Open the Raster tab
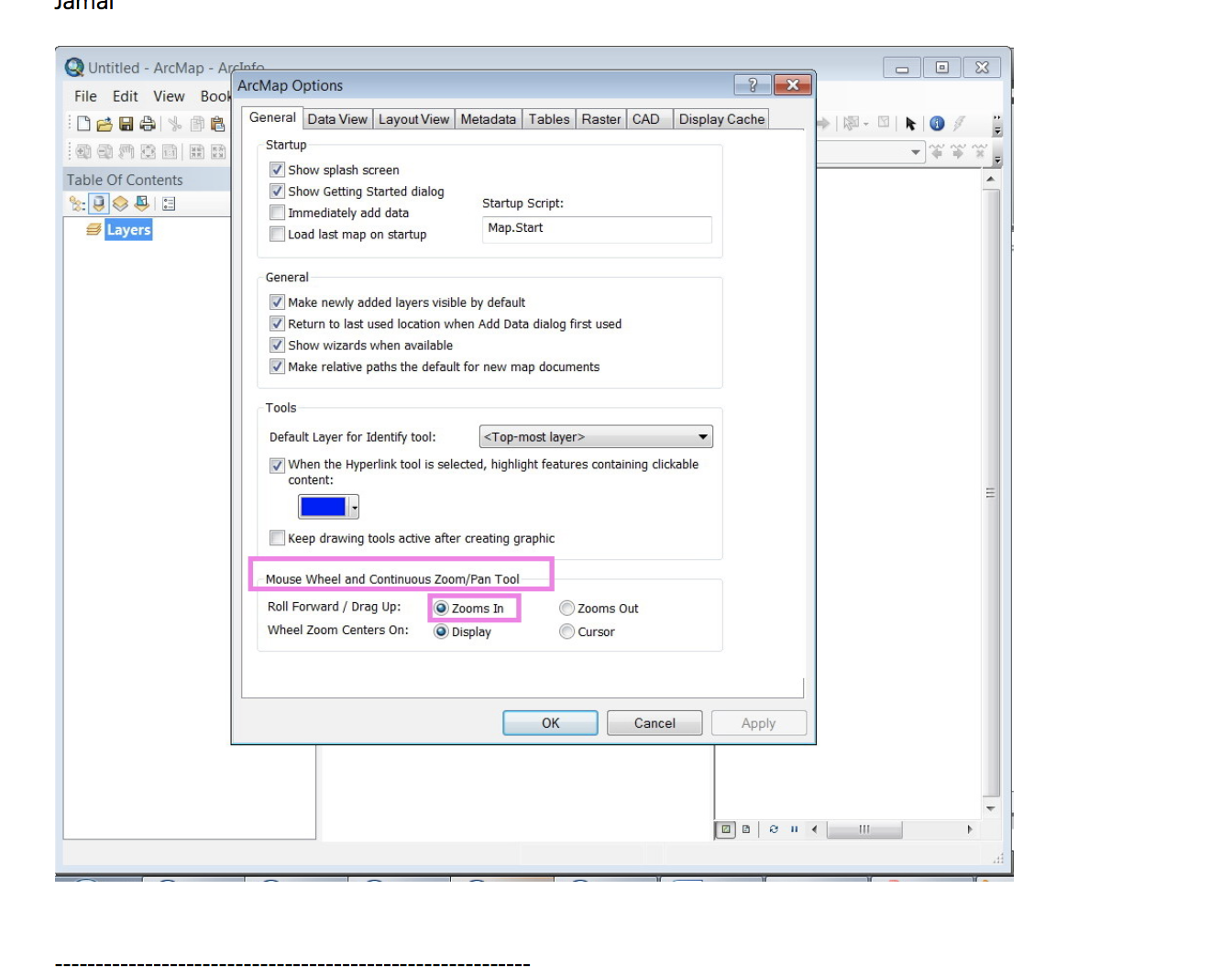This screenshot has height=977, width=1232. coord(601,119)
